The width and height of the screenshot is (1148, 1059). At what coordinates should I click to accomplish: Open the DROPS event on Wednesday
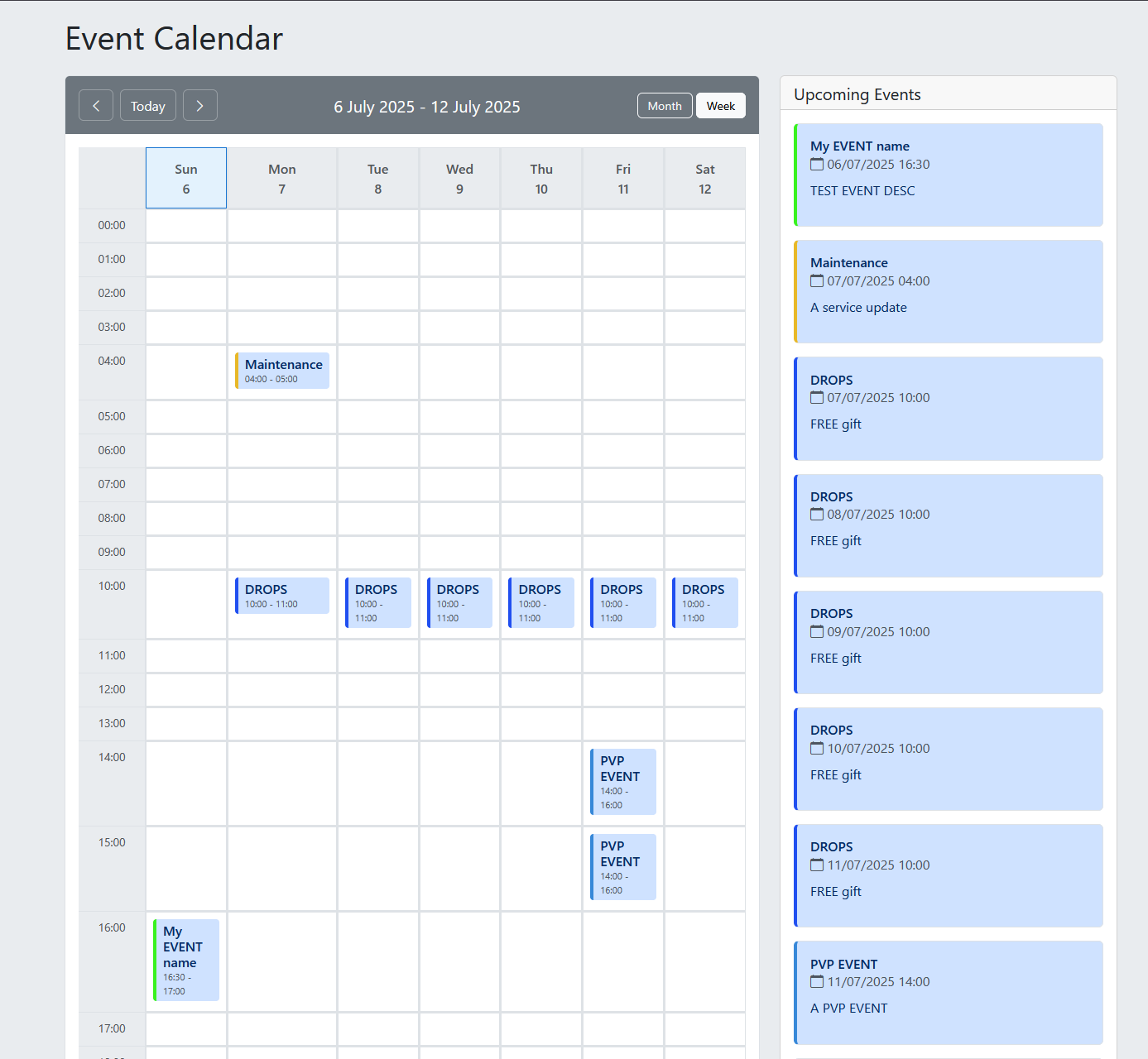click(459, 602)
